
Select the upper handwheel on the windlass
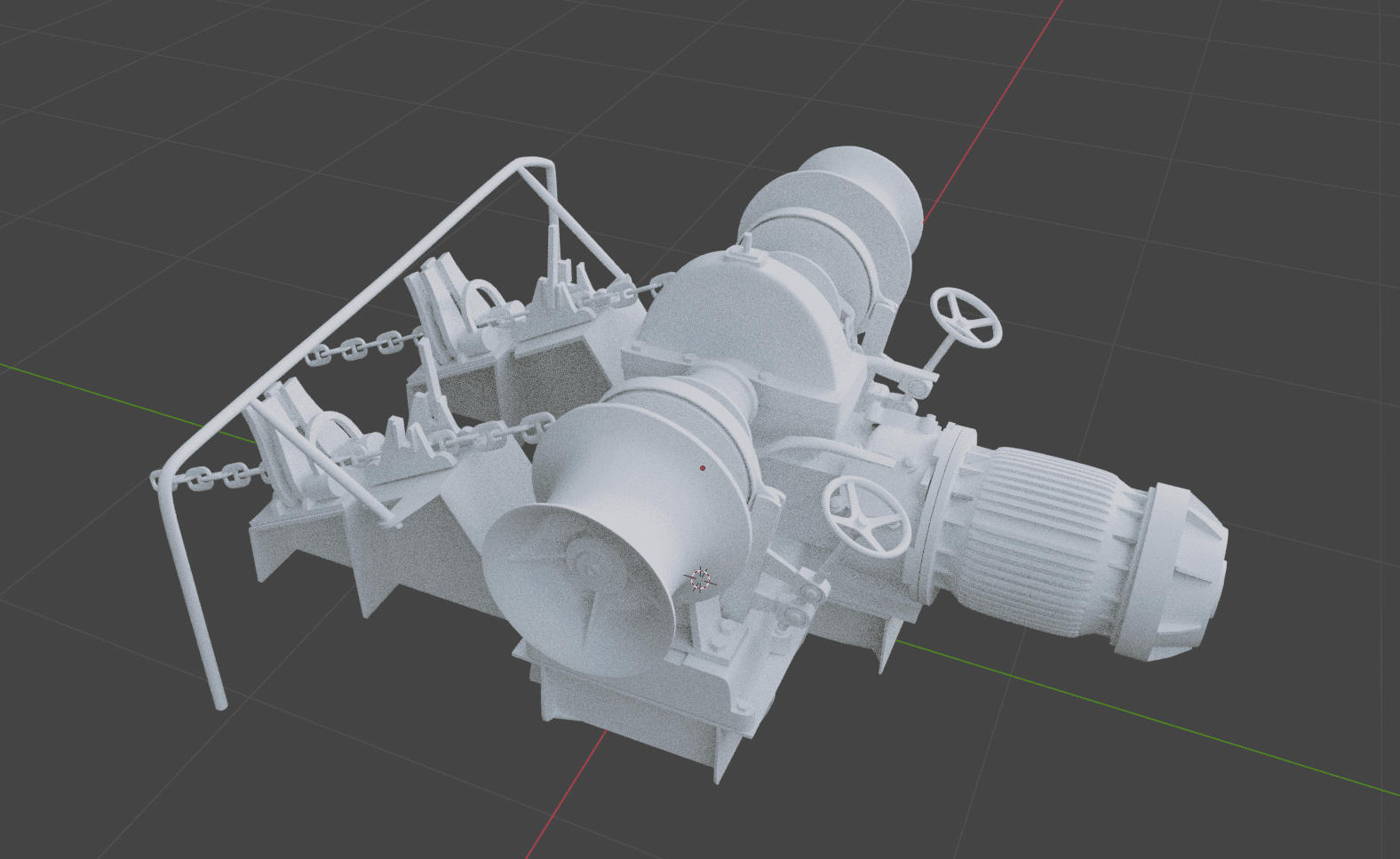[966, 318]
